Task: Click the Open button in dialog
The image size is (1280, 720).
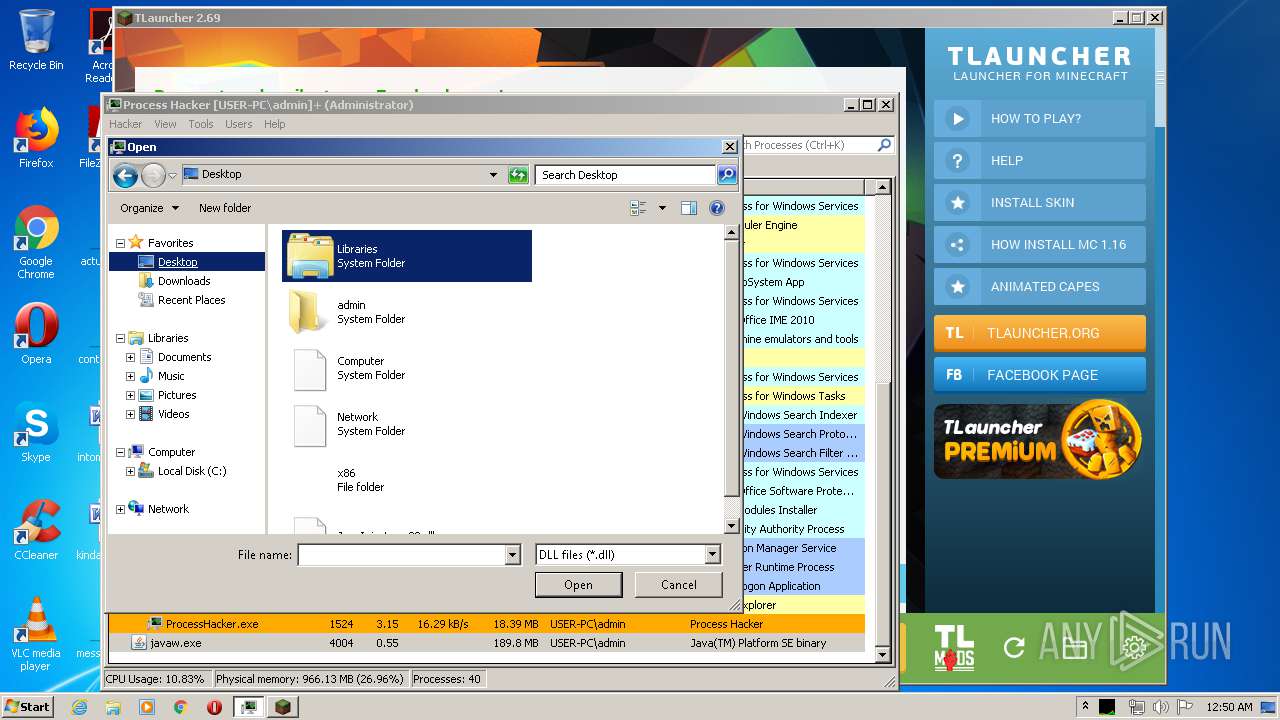Action: point(578,585)
